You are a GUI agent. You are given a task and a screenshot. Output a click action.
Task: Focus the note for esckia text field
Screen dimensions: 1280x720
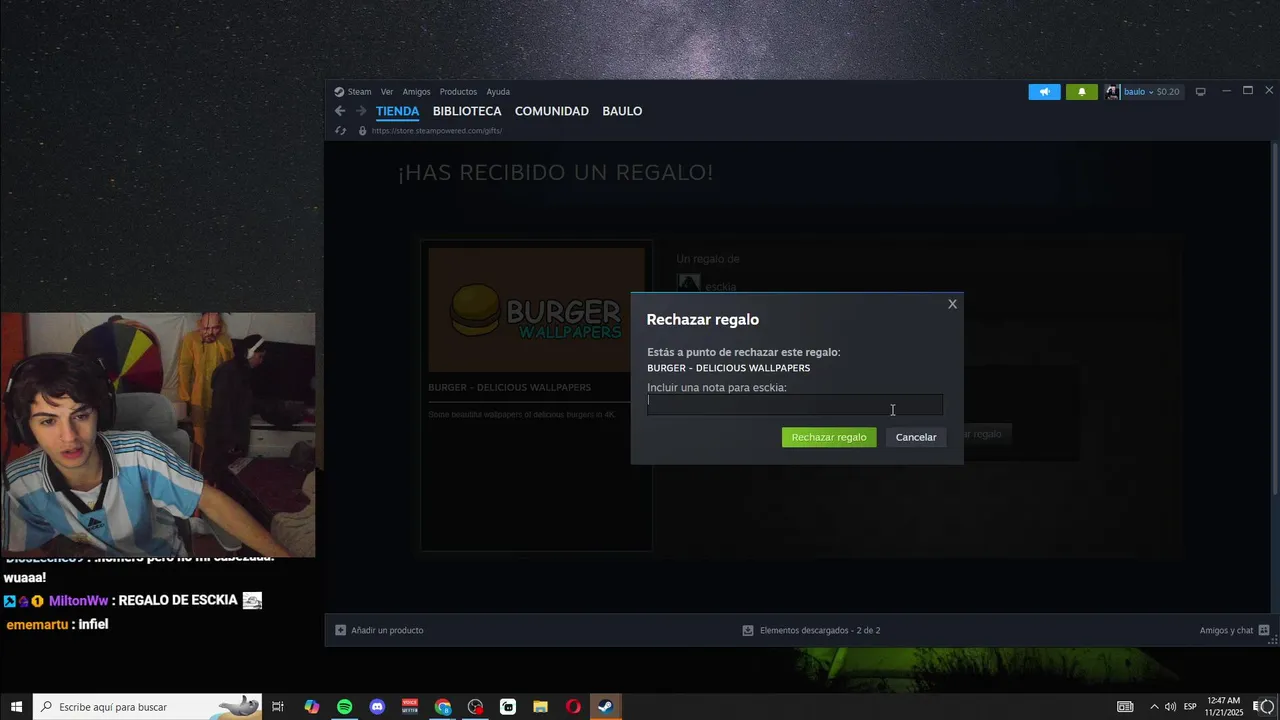pyautogui.click(x=794, y=404)
